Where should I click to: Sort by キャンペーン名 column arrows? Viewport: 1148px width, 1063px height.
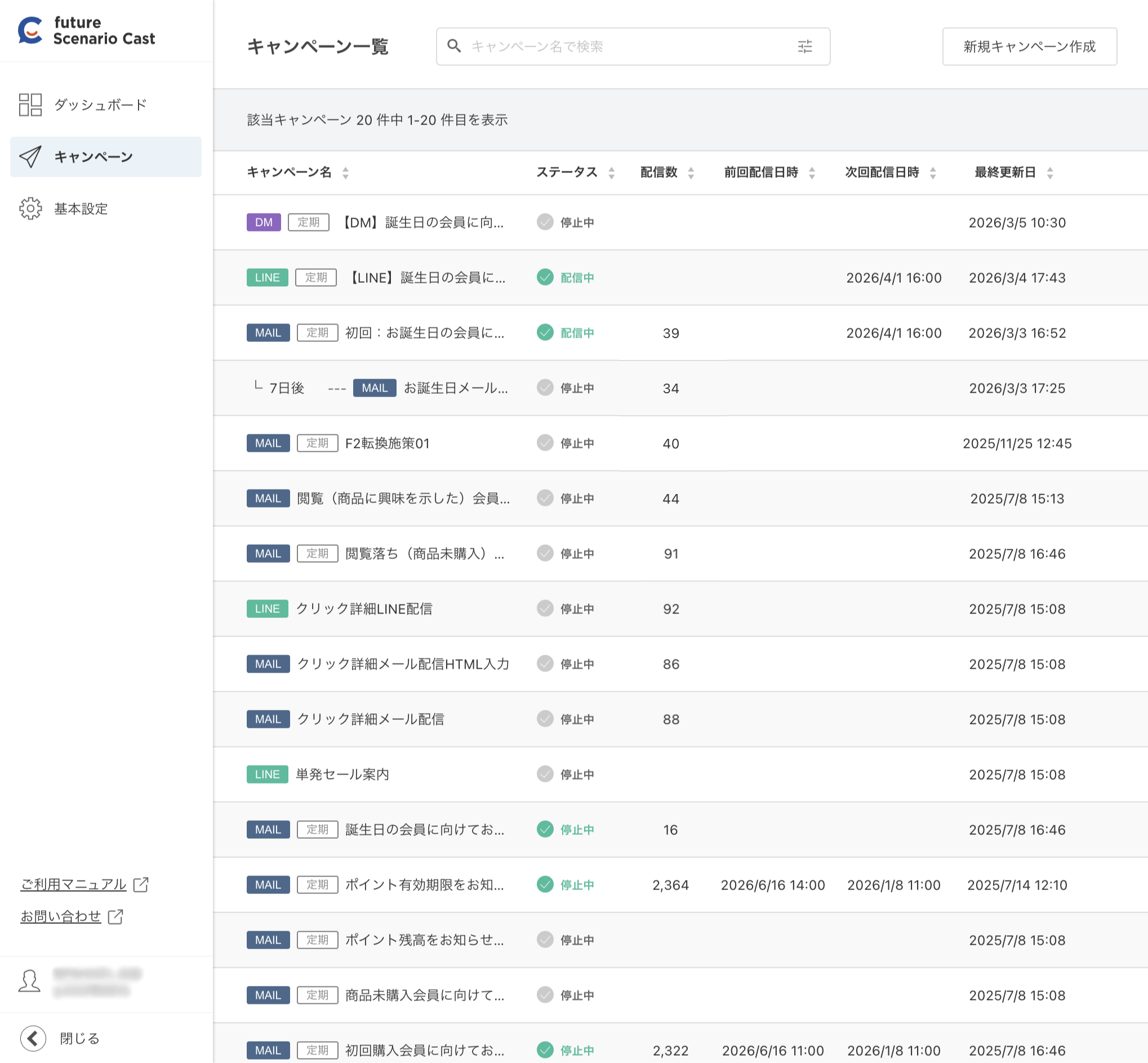click(x=345, y=172)
